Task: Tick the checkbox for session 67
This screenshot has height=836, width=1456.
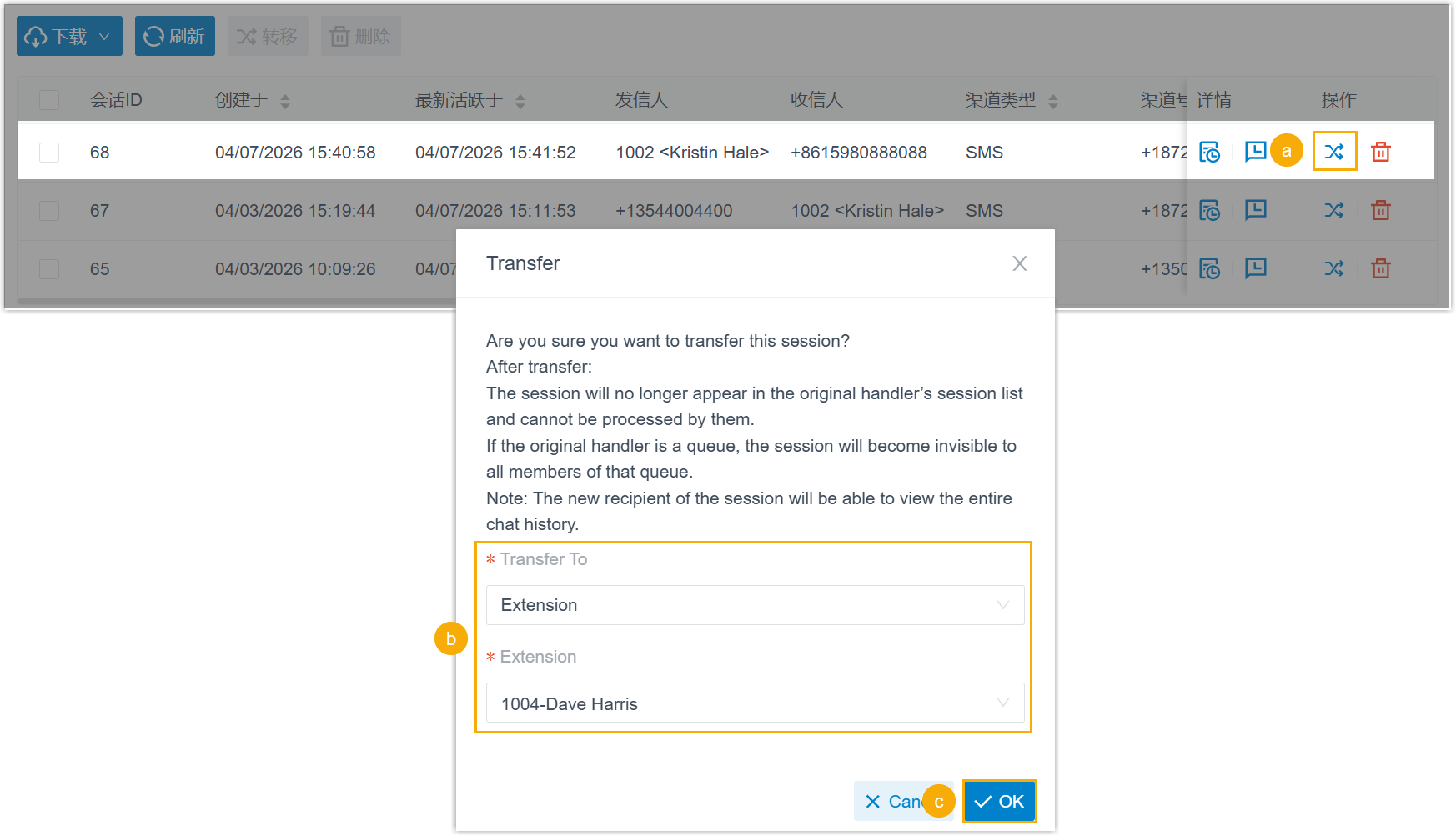Action: click(x=49, y=211)
